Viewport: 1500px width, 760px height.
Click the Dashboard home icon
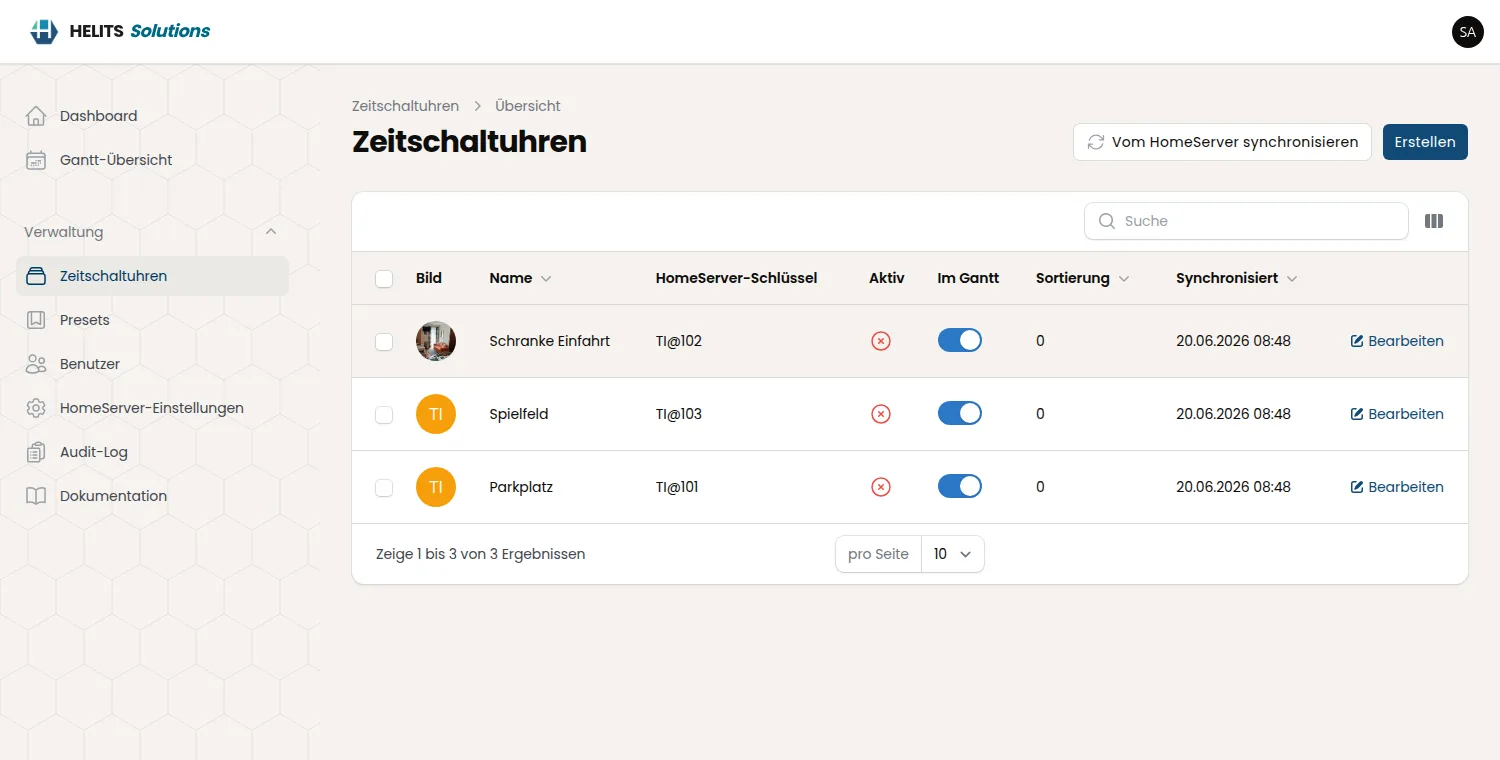36,116
